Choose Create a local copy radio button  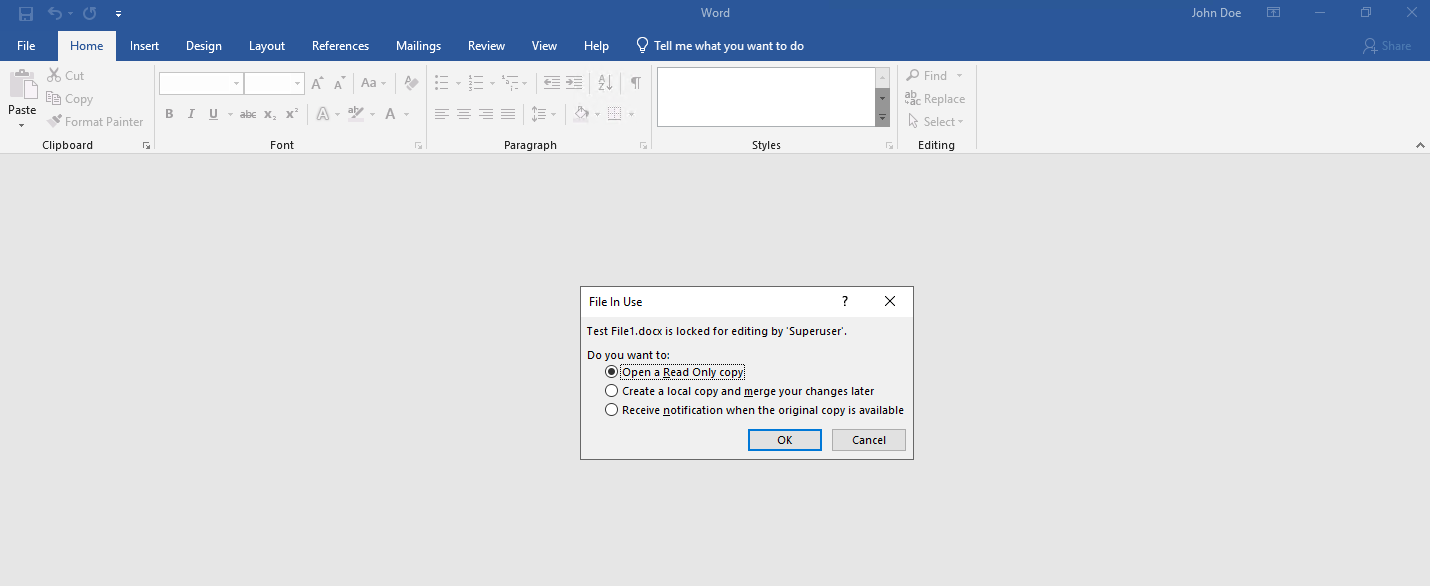point(612,391)
